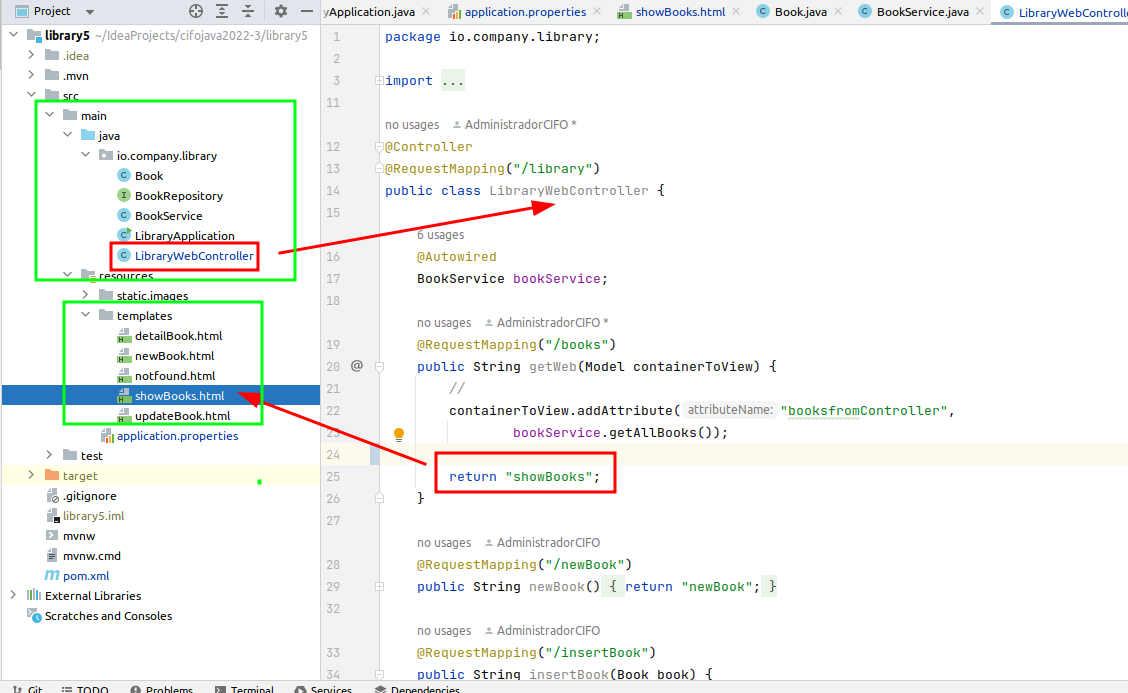Viewport: 1128px width, 693px height.
Task: Switch to the BookService.java tab
Action: click(922, 12)
